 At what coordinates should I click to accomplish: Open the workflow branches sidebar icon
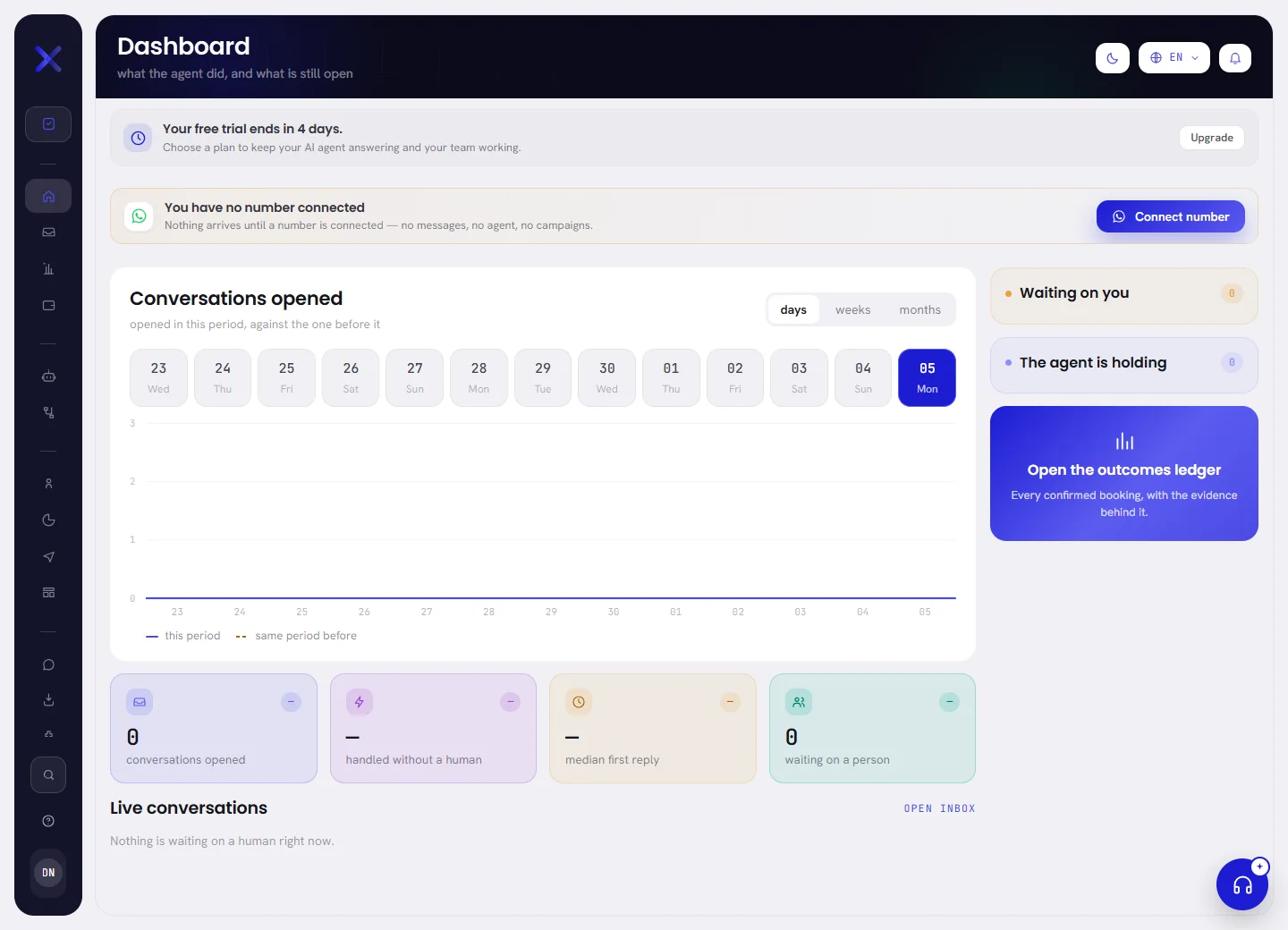(48, 413)
